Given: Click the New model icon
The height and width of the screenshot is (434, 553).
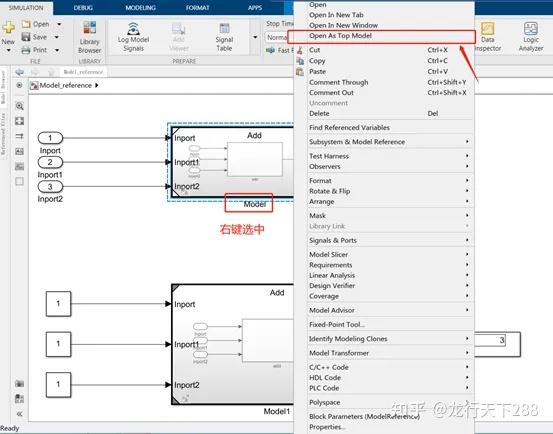Looking at the screenshot, I should [8, 27].
